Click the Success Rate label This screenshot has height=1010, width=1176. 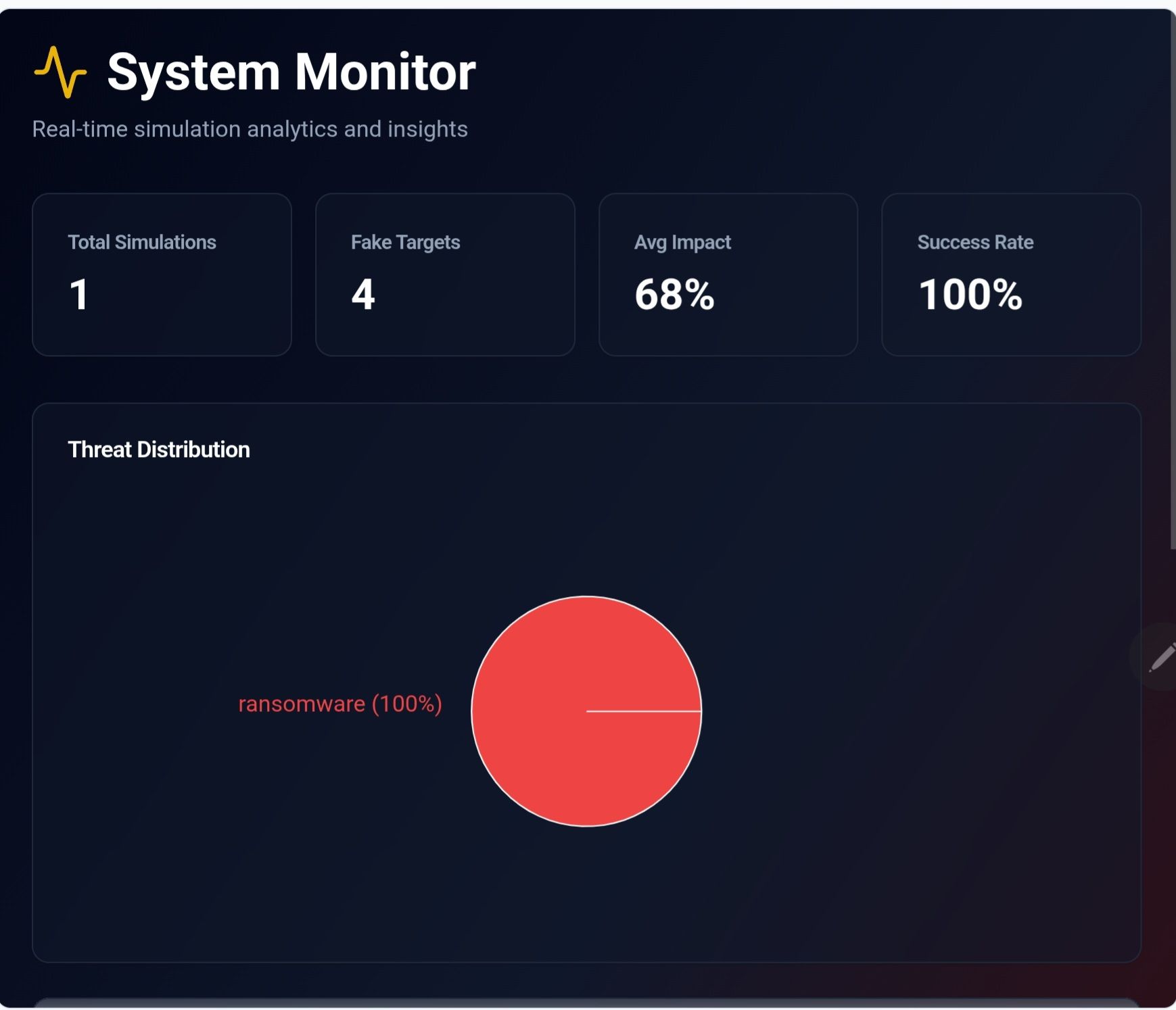975,242
